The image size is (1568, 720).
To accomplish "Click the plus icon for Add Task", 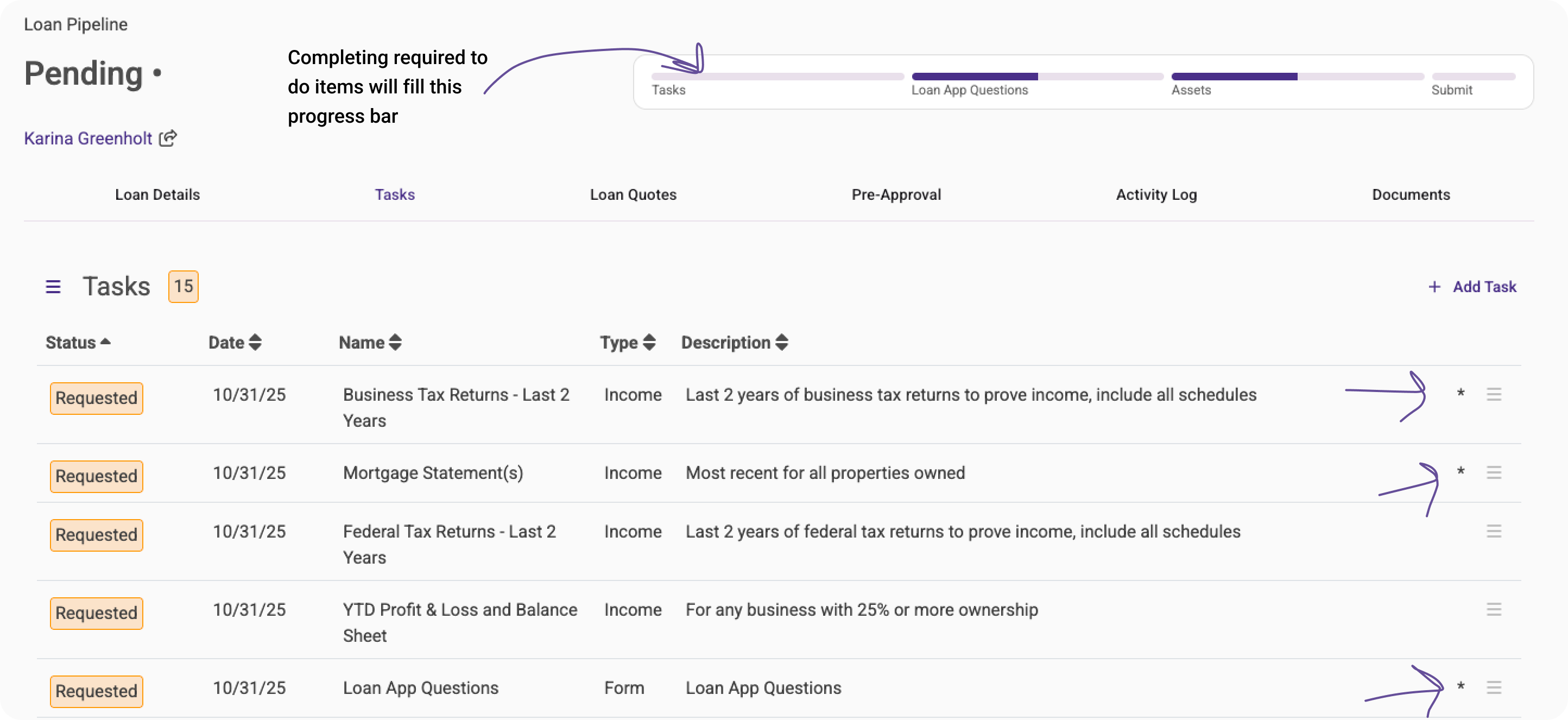I will pos(1434,287).
